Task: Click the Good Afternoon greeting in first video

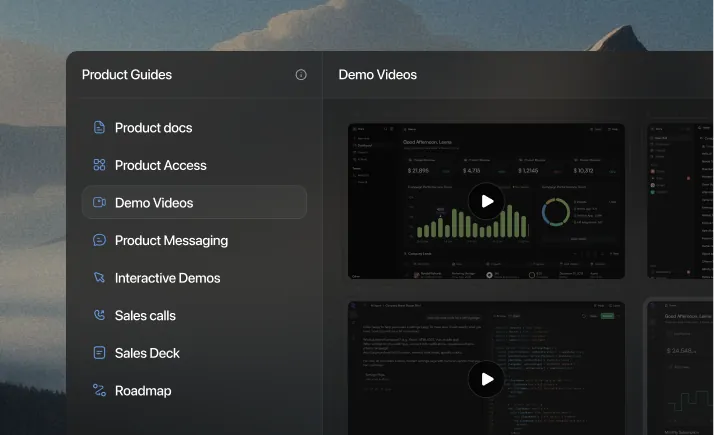Action: click(x=427, y=142)
